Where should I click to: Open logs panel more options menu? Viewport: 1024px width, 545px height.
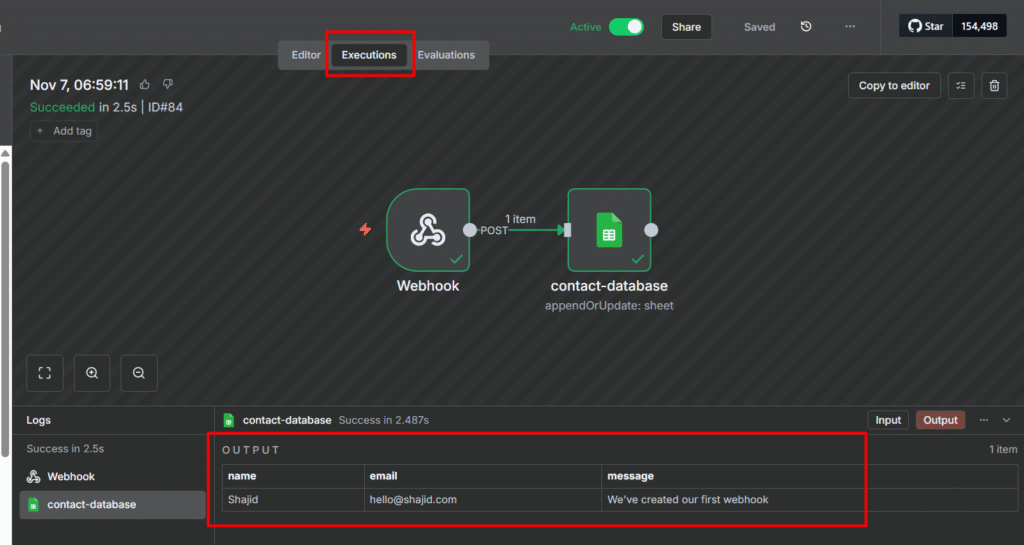[x=984, y=420]
